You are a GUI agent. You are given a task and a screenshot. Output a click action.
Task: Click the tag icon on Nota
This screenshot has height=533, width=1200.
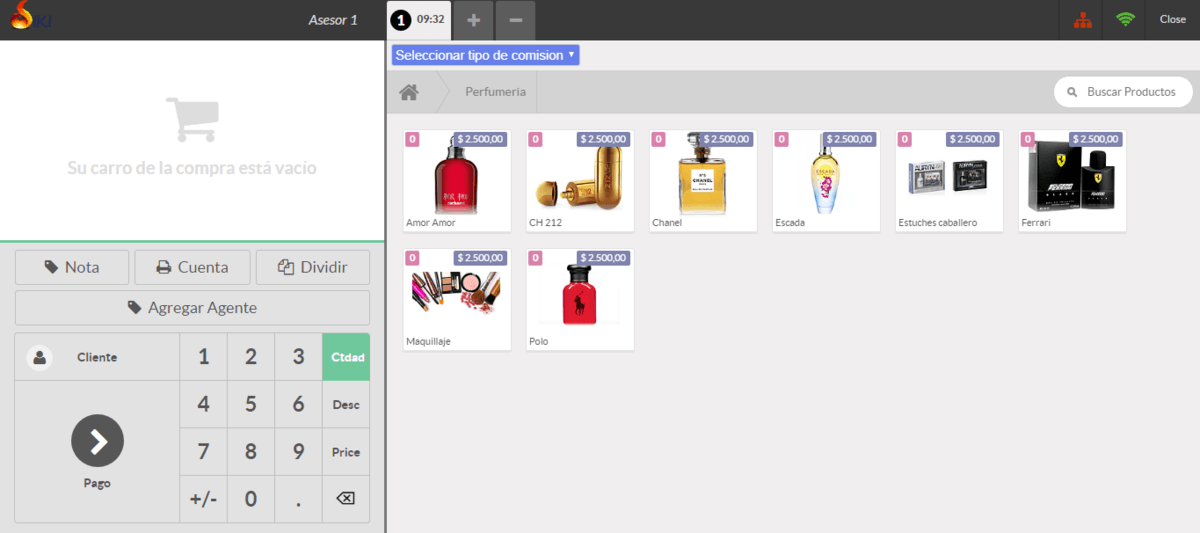click(51, 267)
